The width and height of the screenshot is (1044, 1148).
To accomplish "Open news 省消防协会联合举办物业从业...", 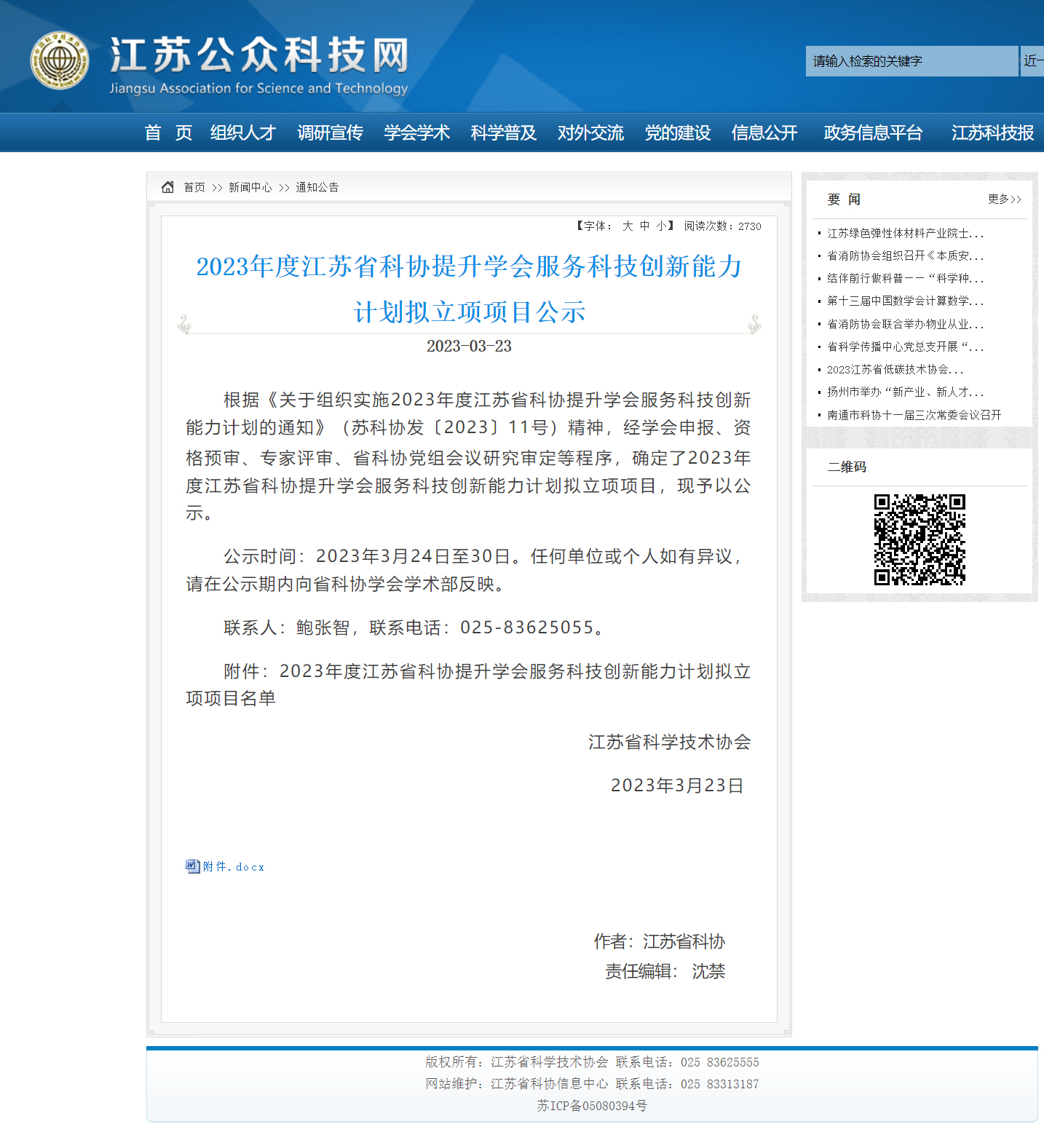I will tap(905, 324).
